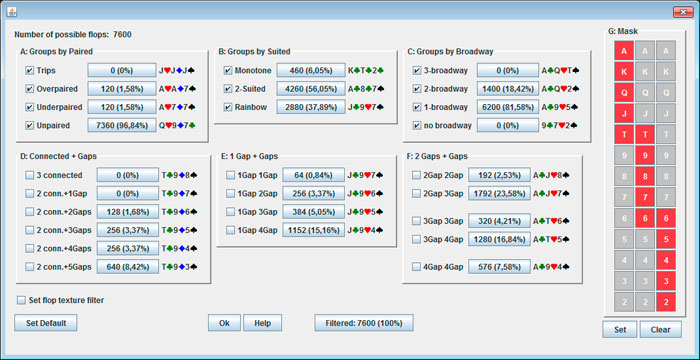Click the Filtered: 7600 (100%) button
Screen dimensions: 700x360
pyautogui.click(x=364, y=323)
